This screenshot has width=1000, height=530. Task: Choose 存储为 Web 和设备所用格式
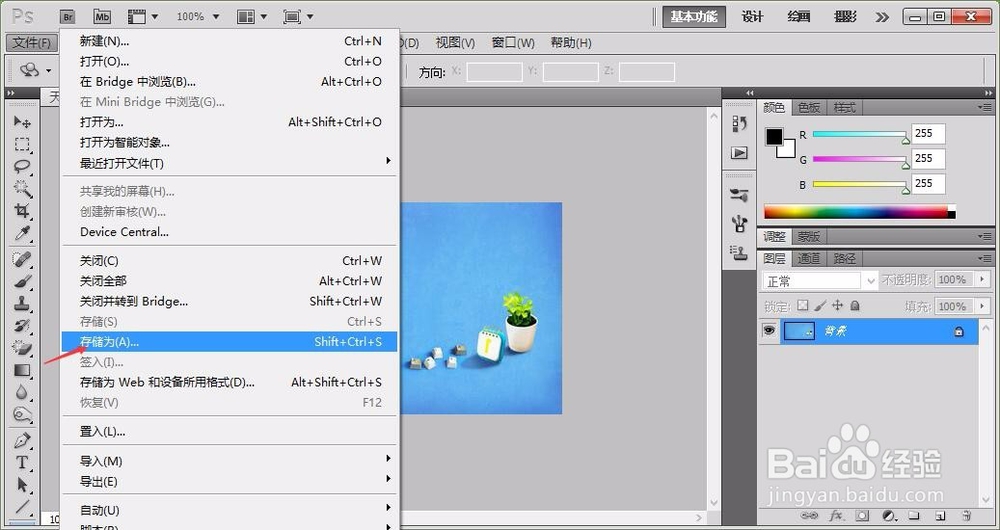click(230, 382)
